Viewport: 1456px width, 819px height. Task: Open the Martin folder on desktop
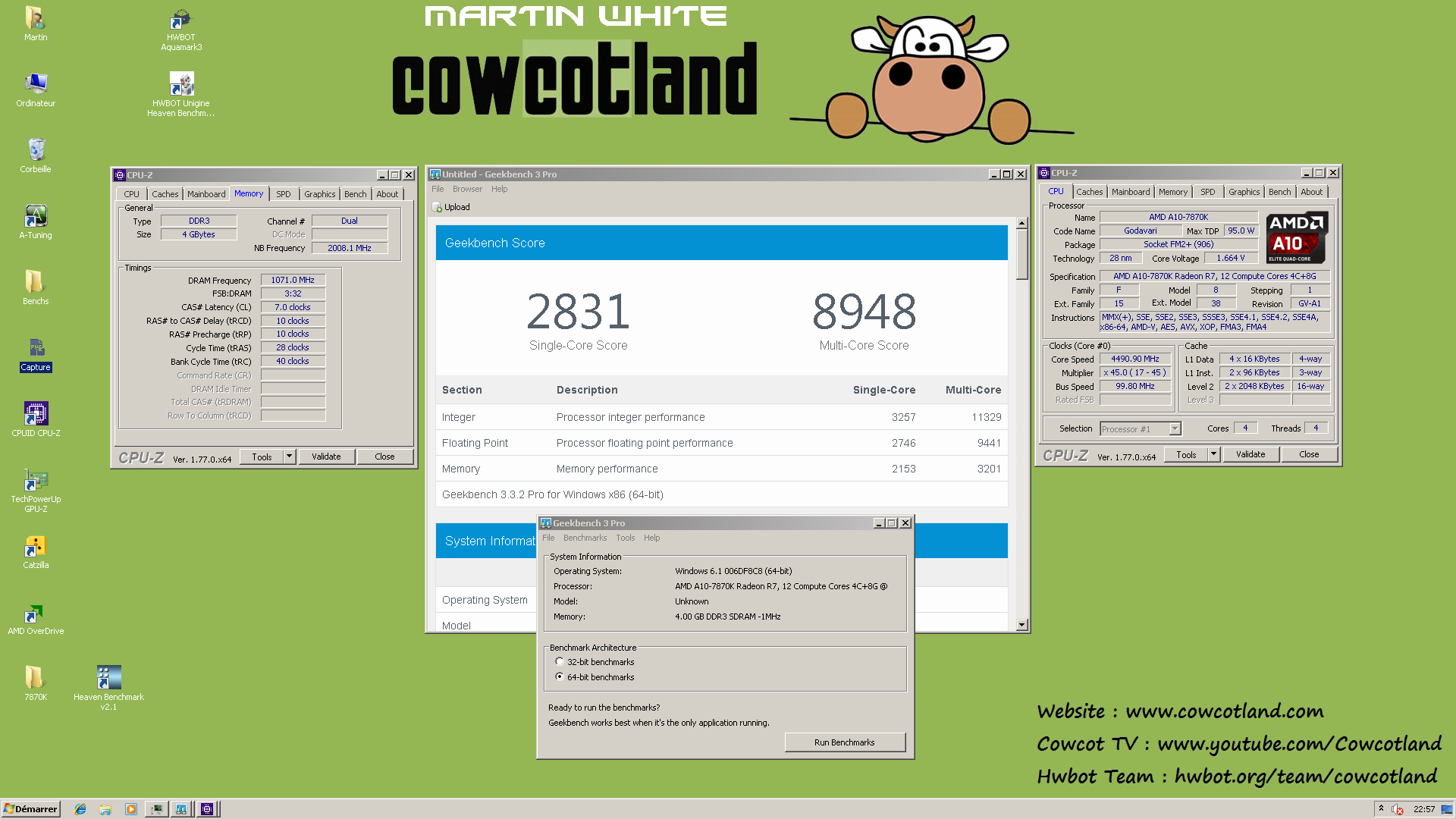click(36, 24)
